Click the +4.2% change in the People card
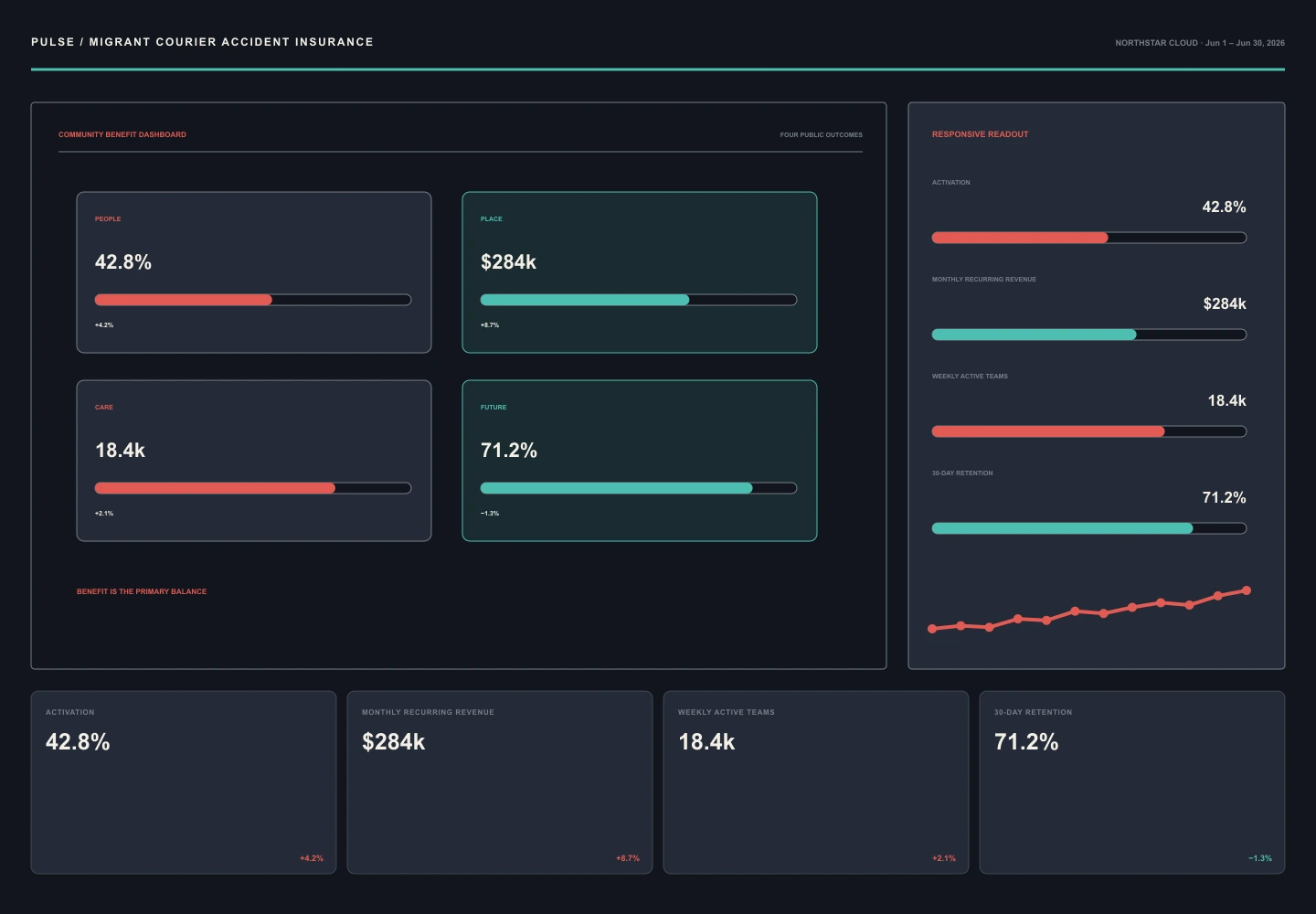This screenshot has height=914, width=1316. [104, 325]
